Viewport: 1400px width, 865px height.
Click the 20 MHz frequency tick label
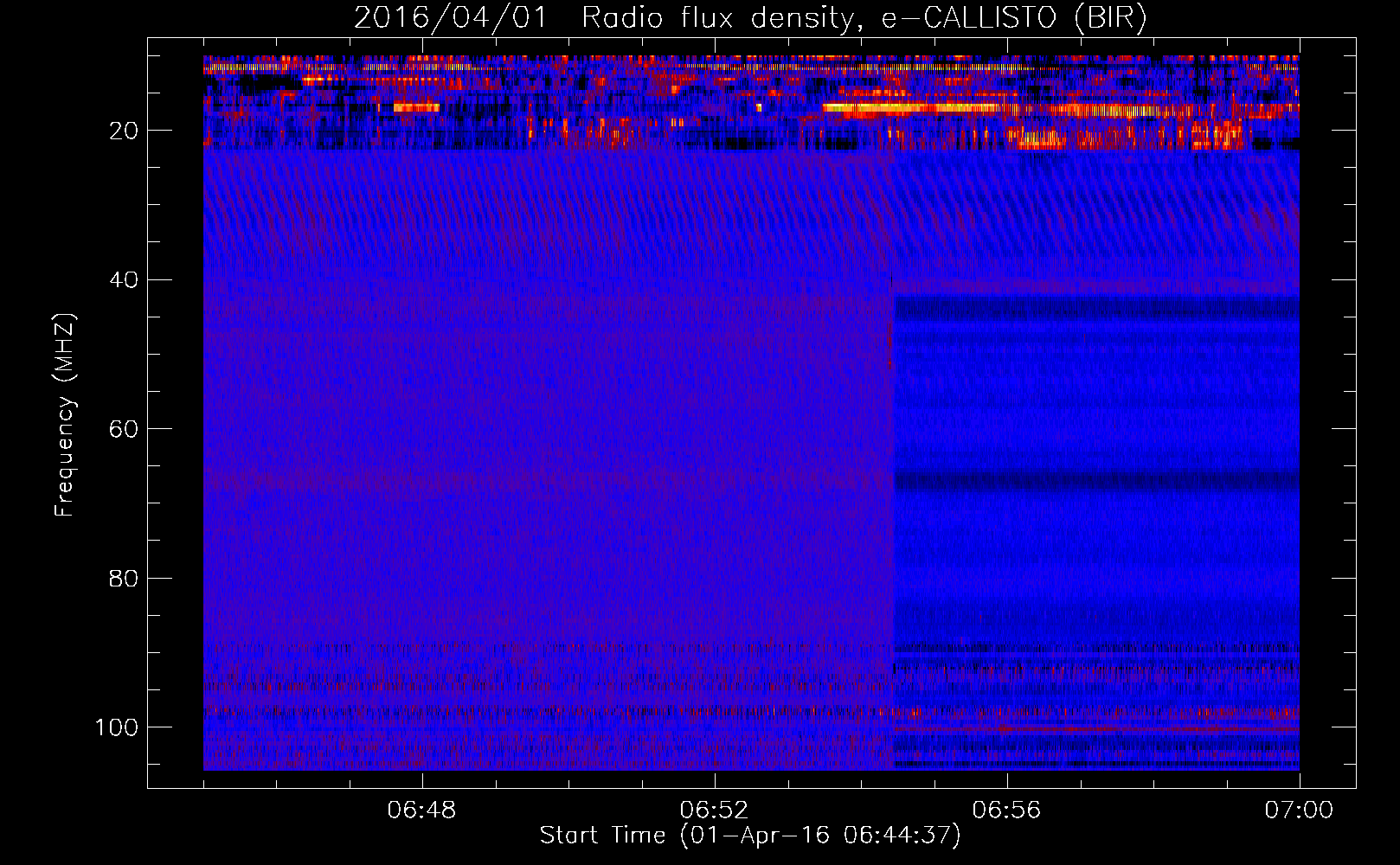[124, 131]
